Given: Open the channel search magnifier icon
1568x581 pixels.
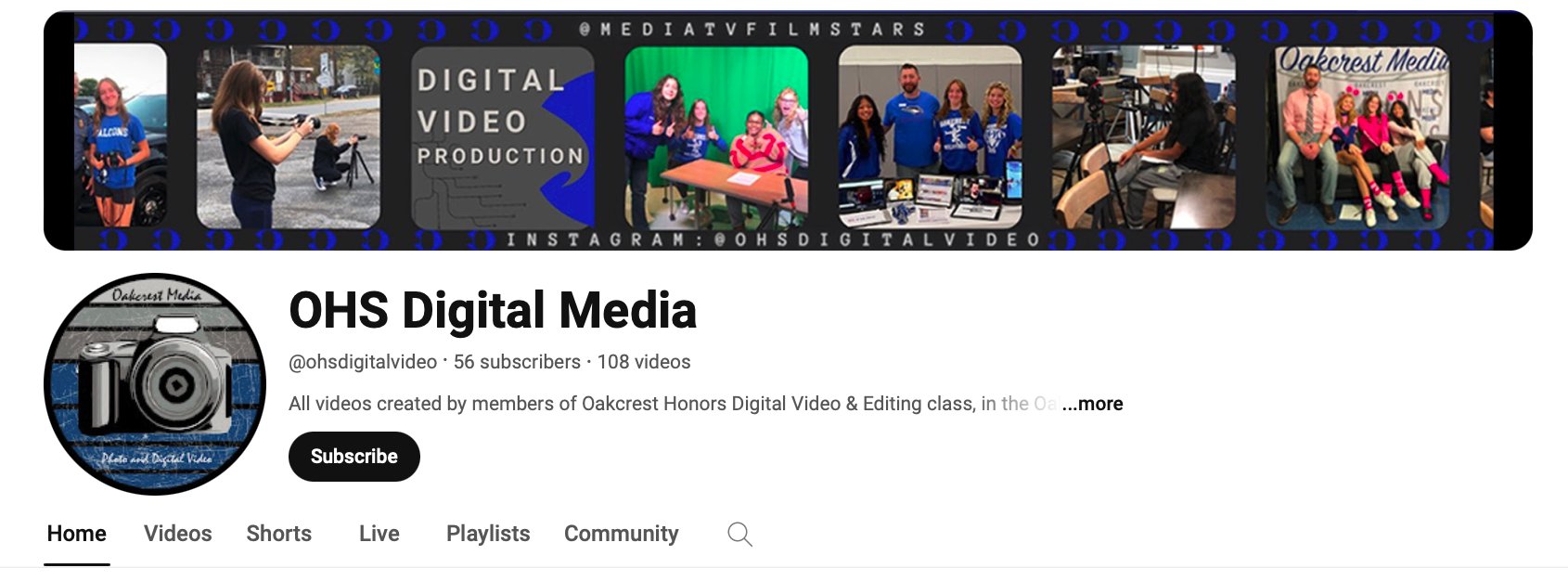Looking at the screenshot, I should [x=739, y=534].
